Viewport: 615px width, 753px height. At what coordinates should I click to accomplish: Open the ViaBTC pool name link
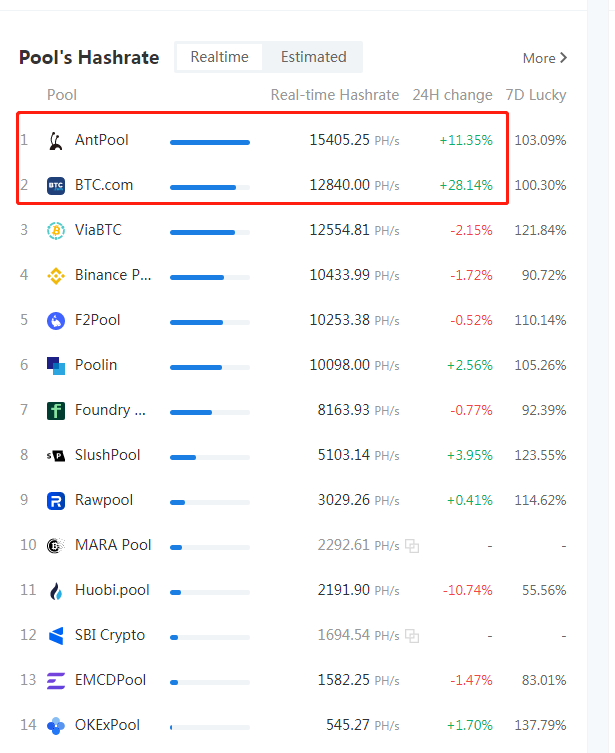[98, 230]
